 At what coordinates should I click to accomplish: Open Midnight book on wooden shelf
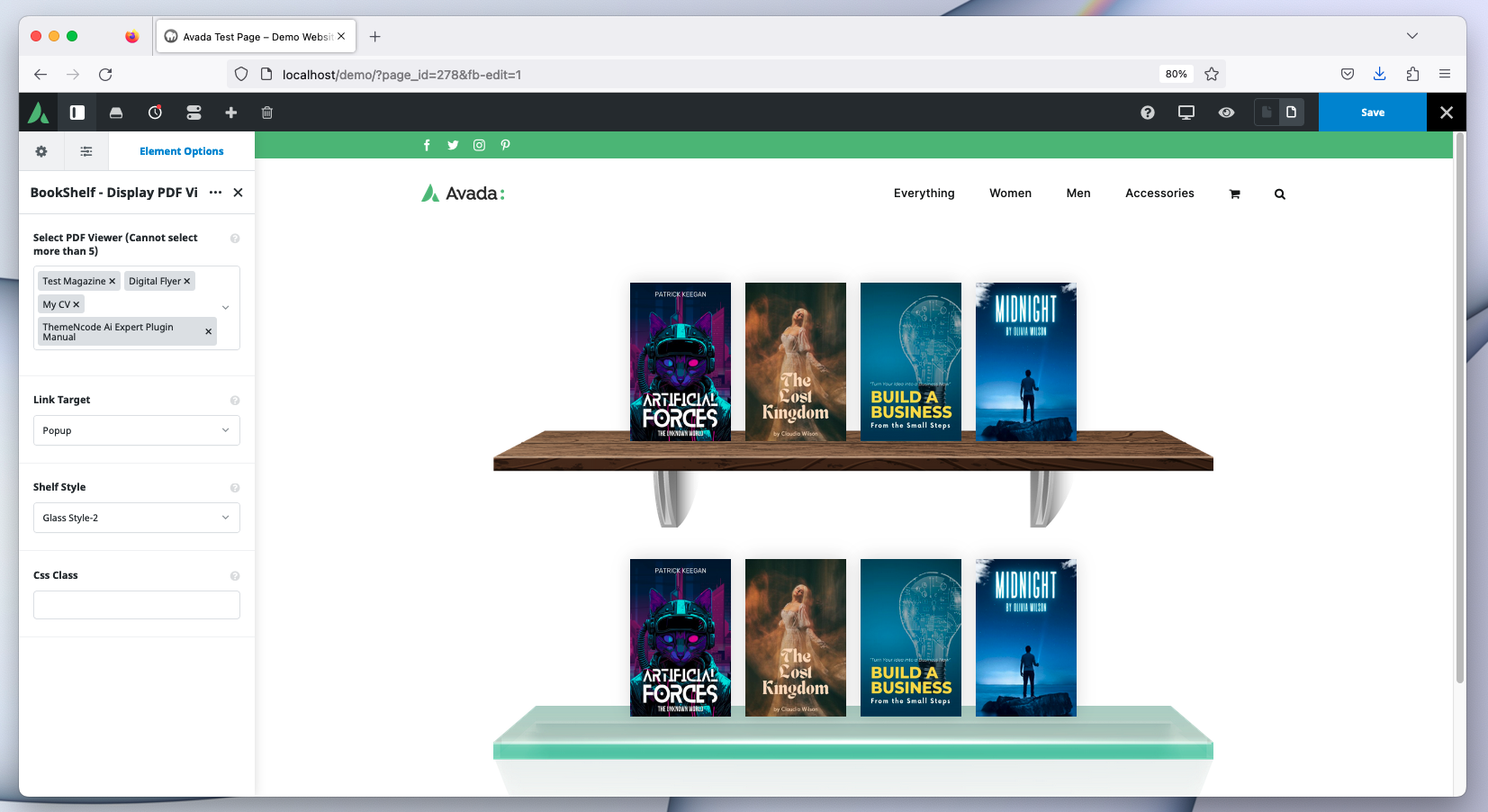tap(1026, 362)
